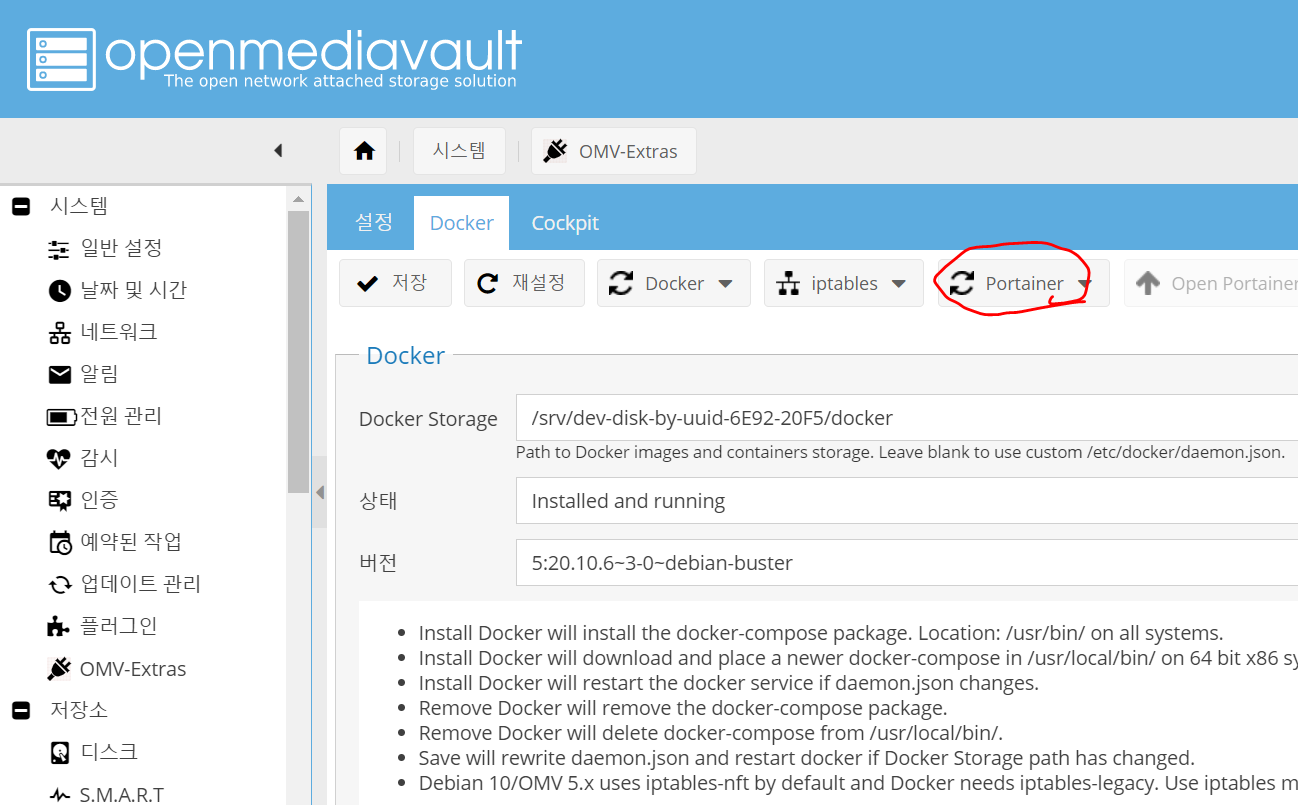Click the openmediavault logo icon
The width and height of the screenshot is (1298, 805).
coord(61,60)
